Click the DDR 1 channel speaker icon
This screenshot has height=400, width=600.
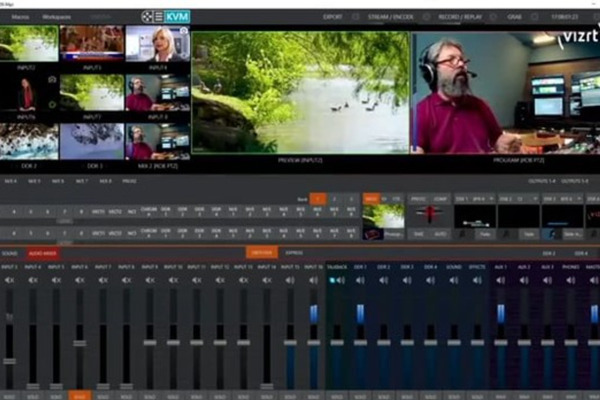(x=359, y=280)
